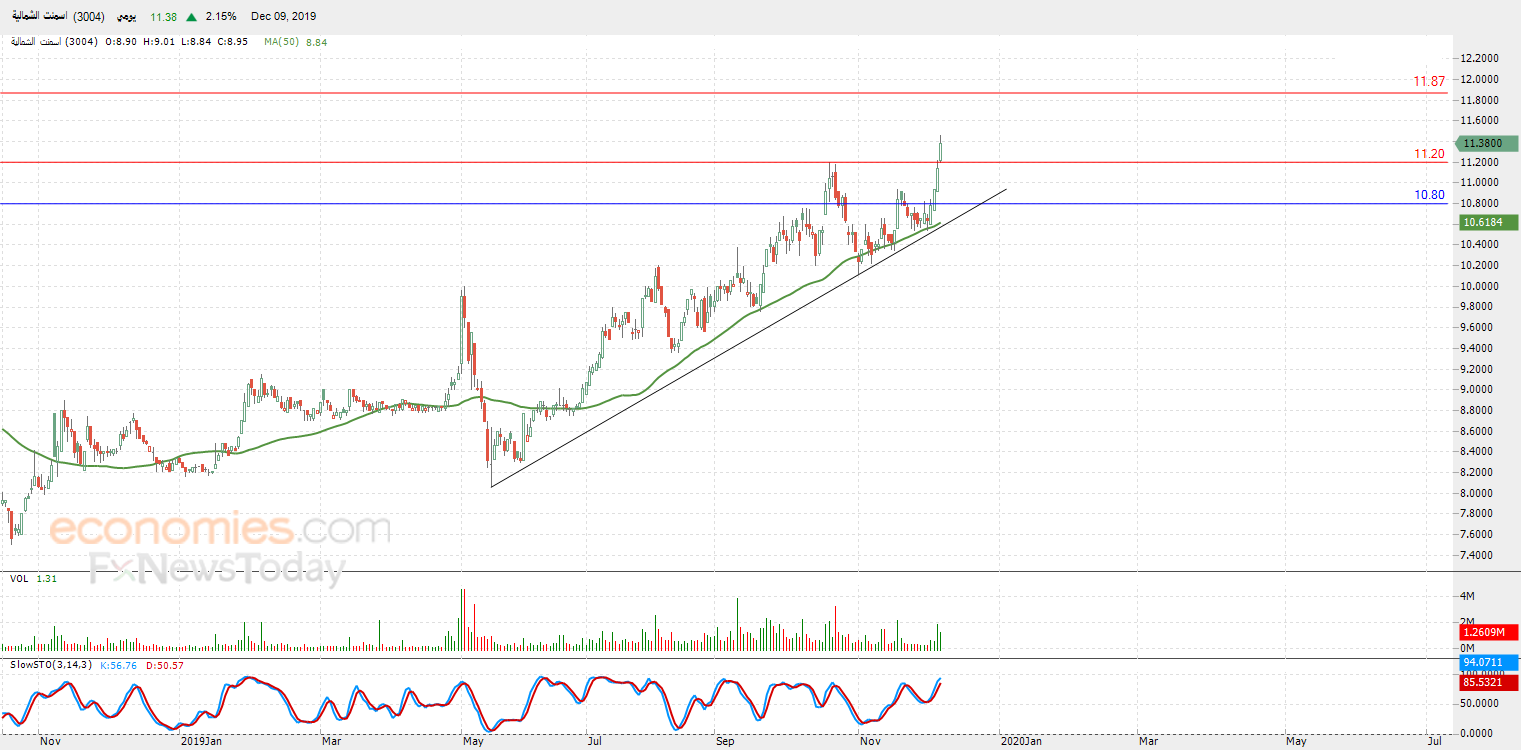Click the blue 94.0711 stochastic K tag

click(x=1489, y=662)
